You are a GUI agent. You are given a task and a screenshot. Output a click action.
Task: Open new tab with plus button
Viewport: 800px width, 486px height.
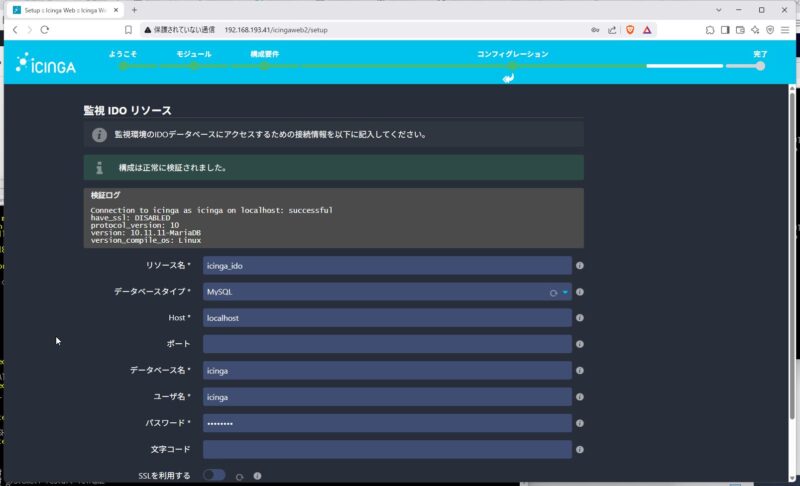(x=134, y=10)
